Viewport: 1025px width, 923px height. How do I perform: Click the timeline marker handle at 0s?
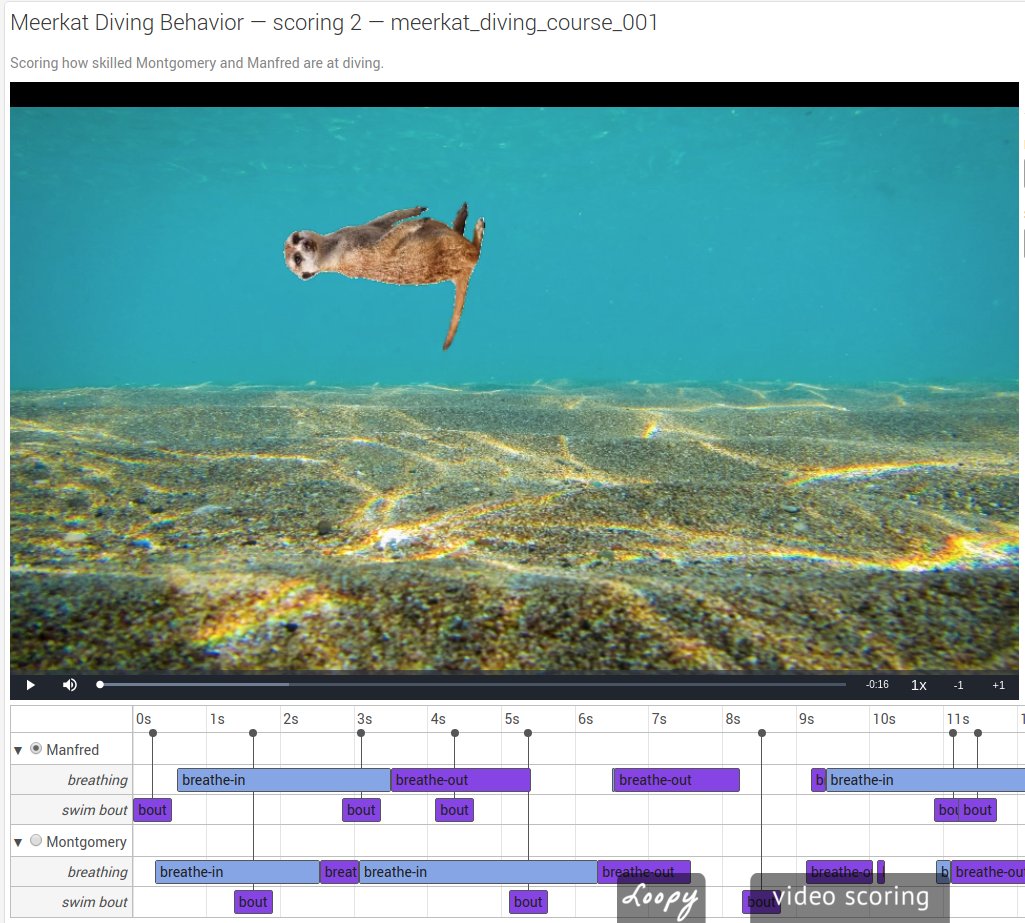153,733
